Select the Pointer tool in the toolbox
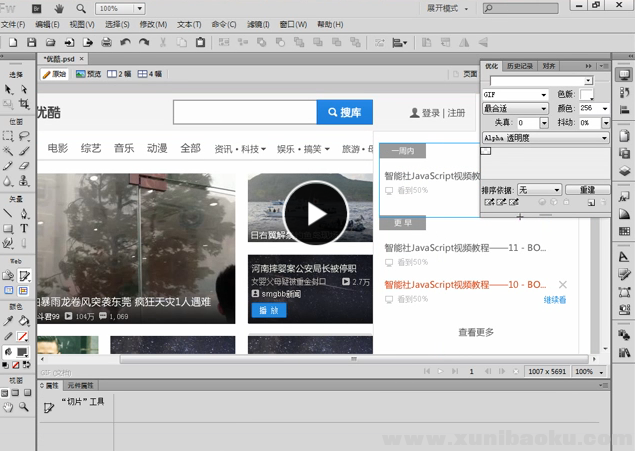Viewport: 635px width, 451px height. click(8, 89)
